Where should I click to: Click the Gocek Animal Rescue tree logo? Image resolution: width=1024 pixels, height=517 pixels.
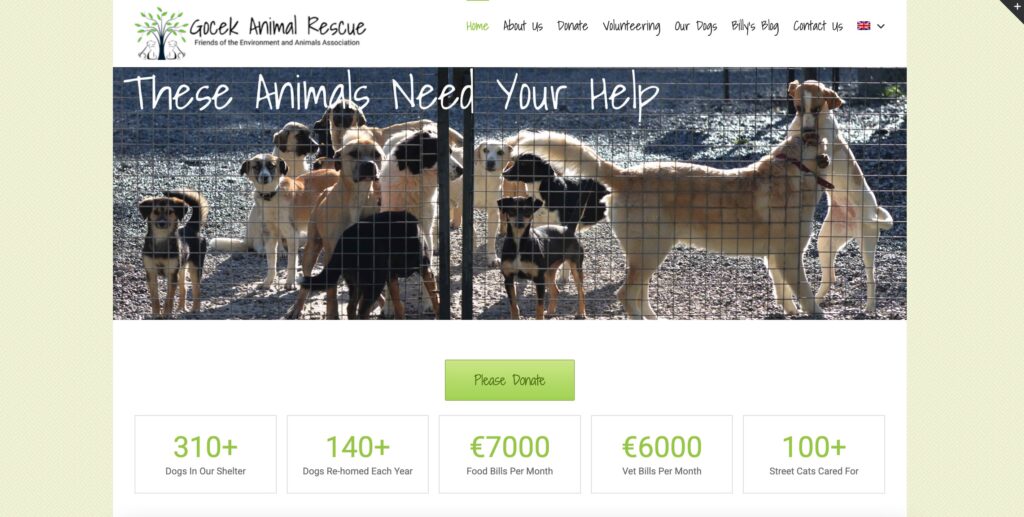161,33
